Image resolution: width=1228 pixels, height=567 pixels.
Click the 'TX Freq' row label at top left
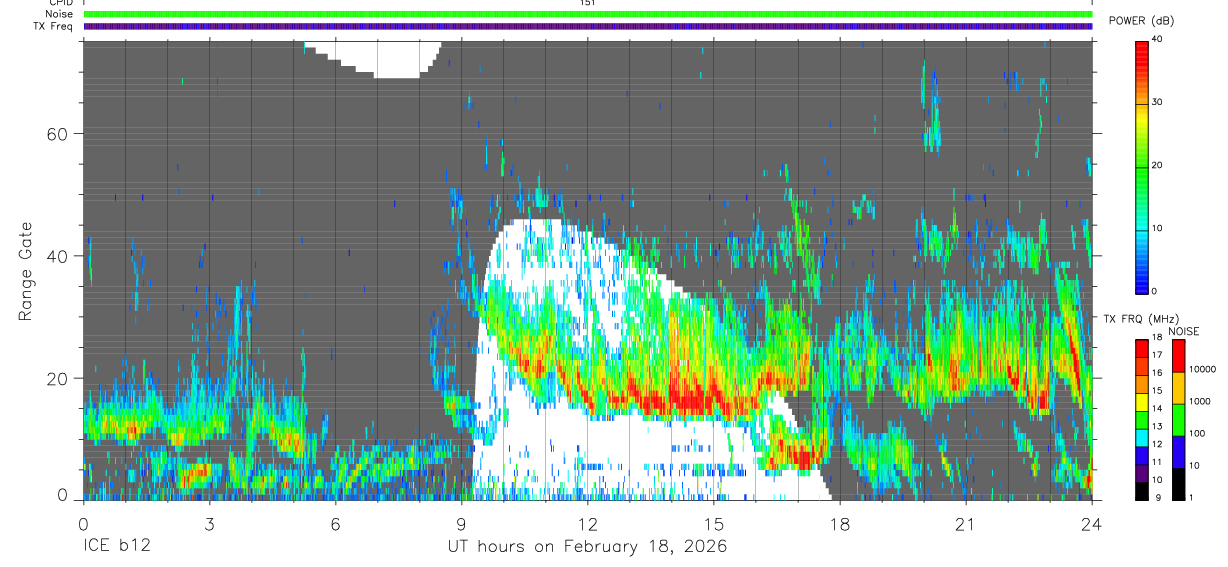[54, 26]
